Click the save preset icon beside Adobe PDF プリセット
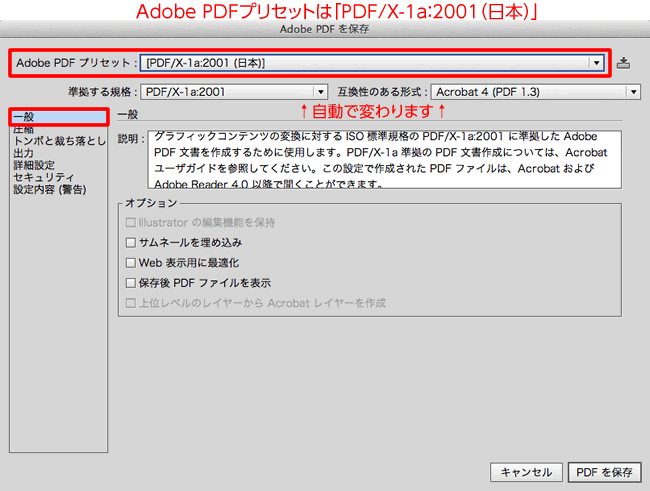The height and width of the screenshot is (491, 650). (x=623, y=63)
